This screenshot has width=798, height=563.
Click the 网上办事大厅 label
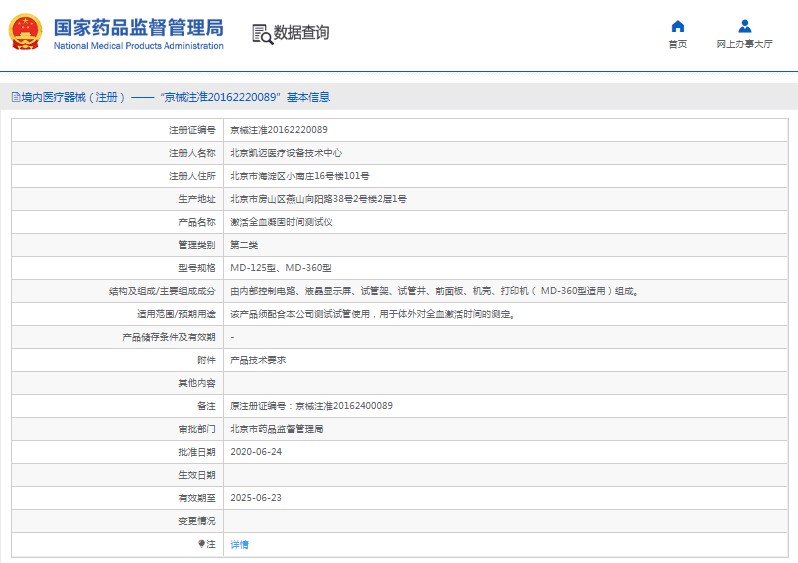(x=744, y=44)
